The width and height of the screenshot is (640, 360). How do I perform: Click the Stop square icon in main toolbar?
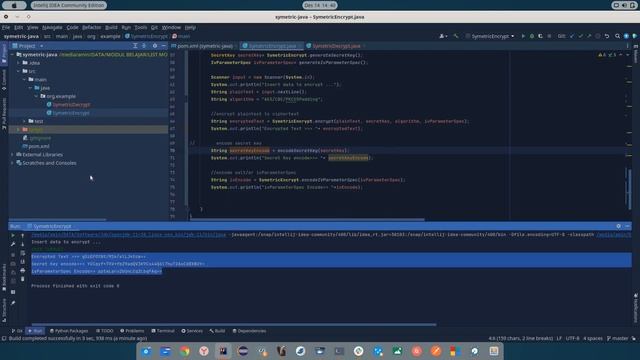(549, 36)
